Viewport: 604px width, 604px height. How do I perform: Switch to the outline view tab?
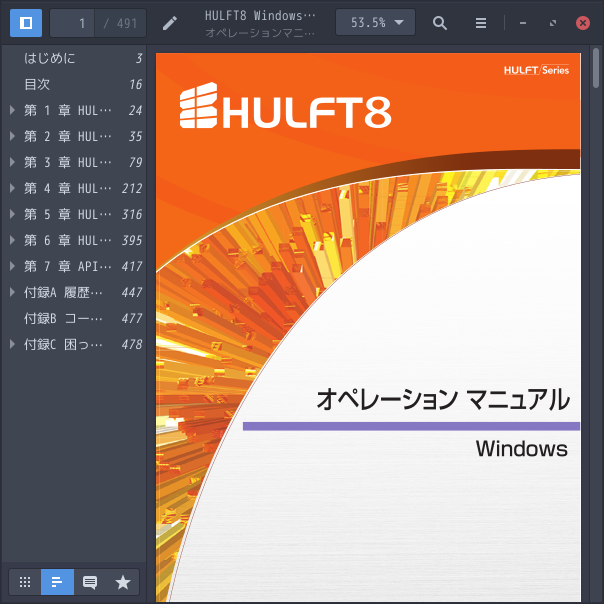[57, 582]
